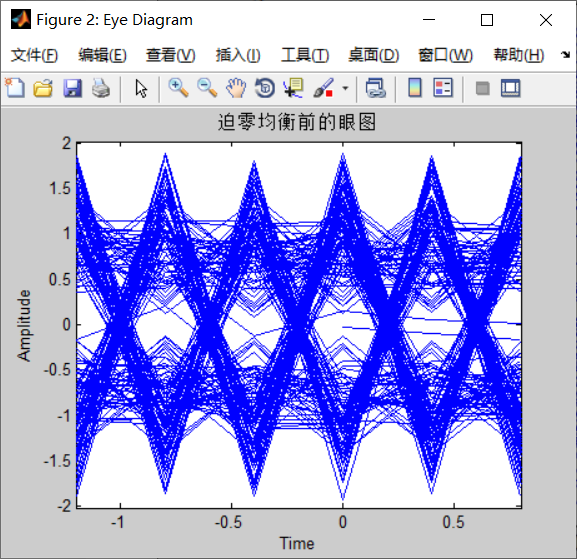577x559 pixels.
Task: Maximize the Eye Diagram window
Action: [x=487, y=20]
